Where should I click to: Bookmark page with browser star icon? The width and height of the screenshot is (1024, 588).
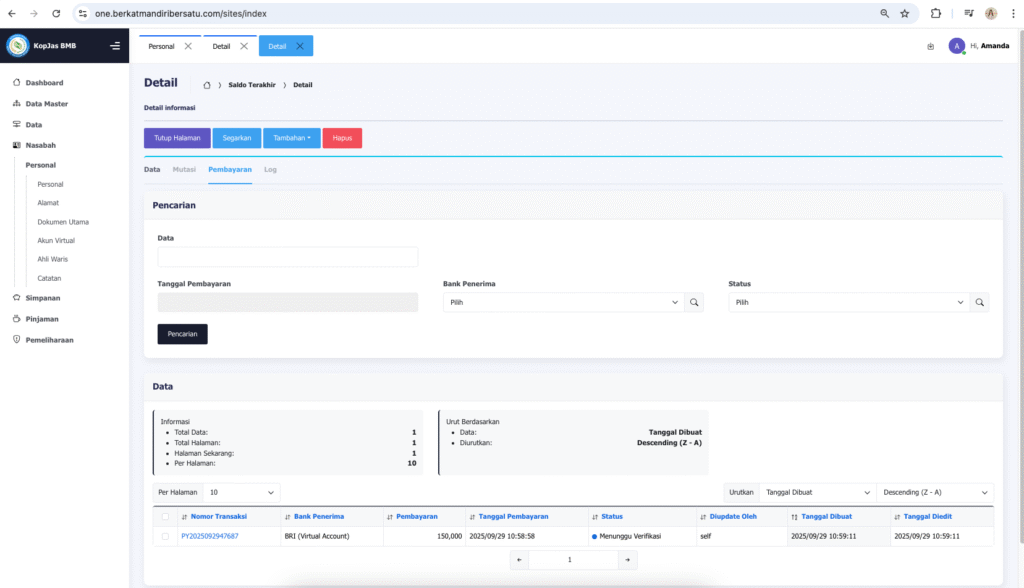(x=904, y=14)
